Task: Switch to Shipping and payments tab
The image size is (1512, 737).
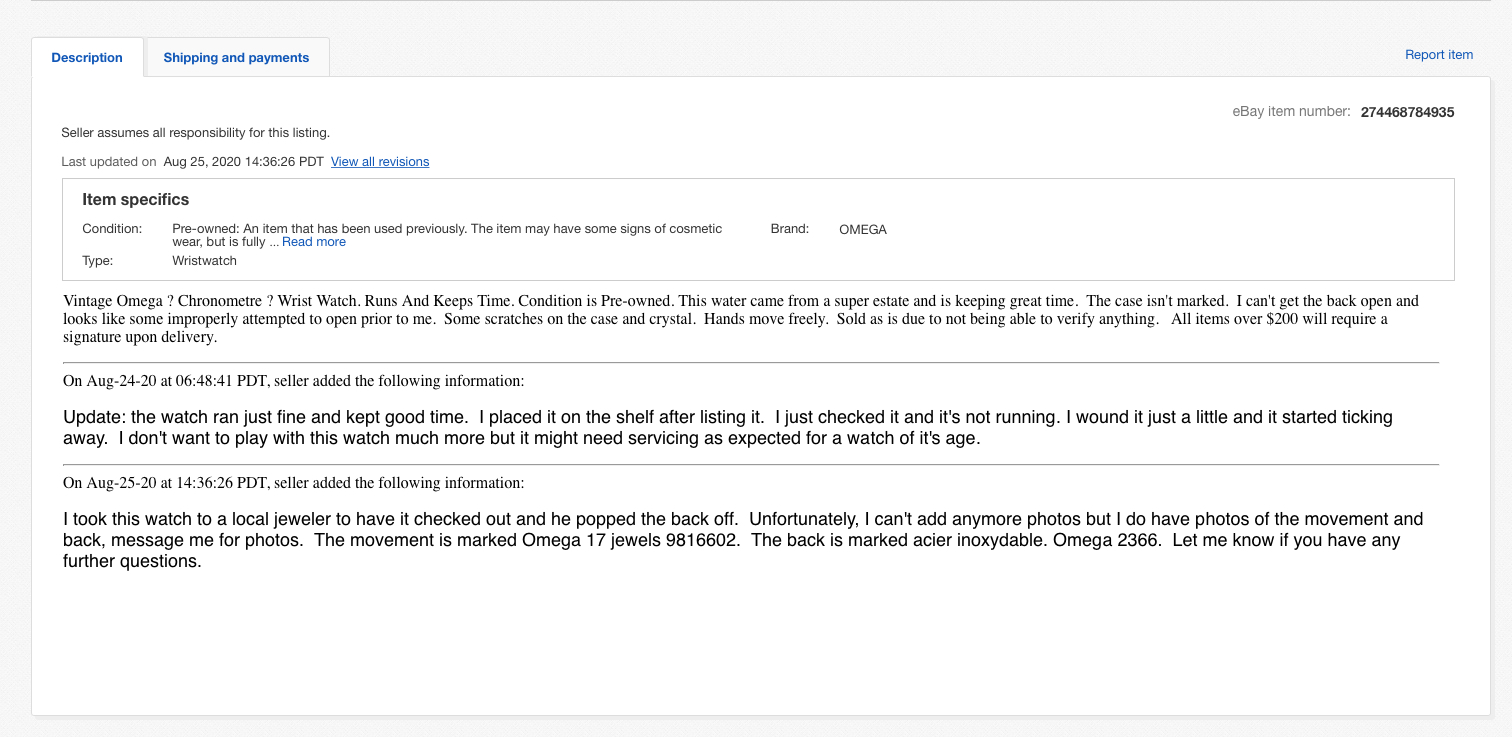Action: point(236,58)
